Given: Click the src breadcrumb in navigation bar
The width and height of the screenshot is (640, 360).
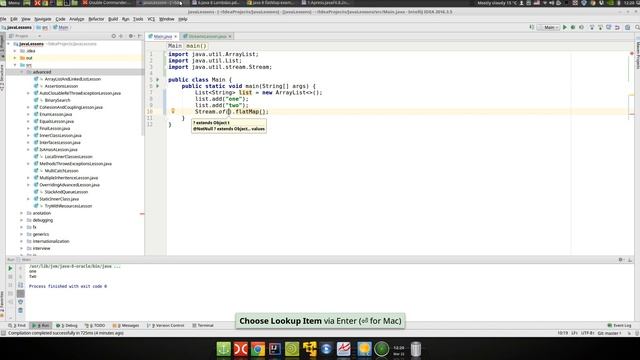Looking at the screenshot, I should pyautogui.click(x=42, y=27).
